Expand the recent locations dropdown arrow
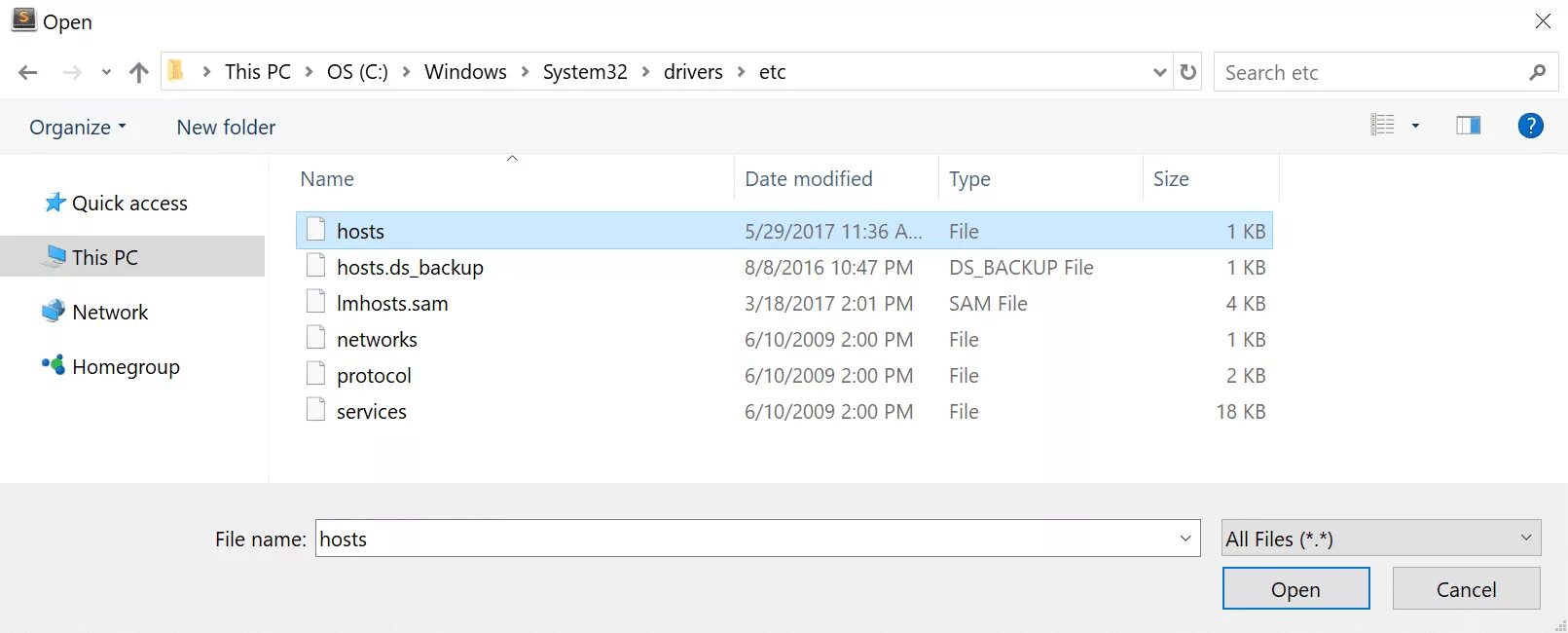 click(x=106, y=72)
